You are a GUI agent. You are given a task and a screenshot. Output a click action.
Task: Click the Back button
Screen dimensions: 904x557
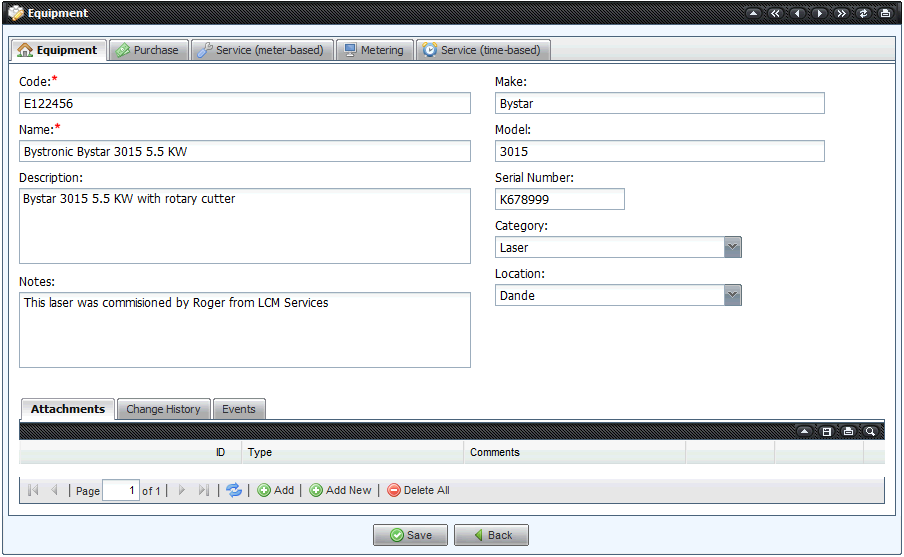coord(491,535)
